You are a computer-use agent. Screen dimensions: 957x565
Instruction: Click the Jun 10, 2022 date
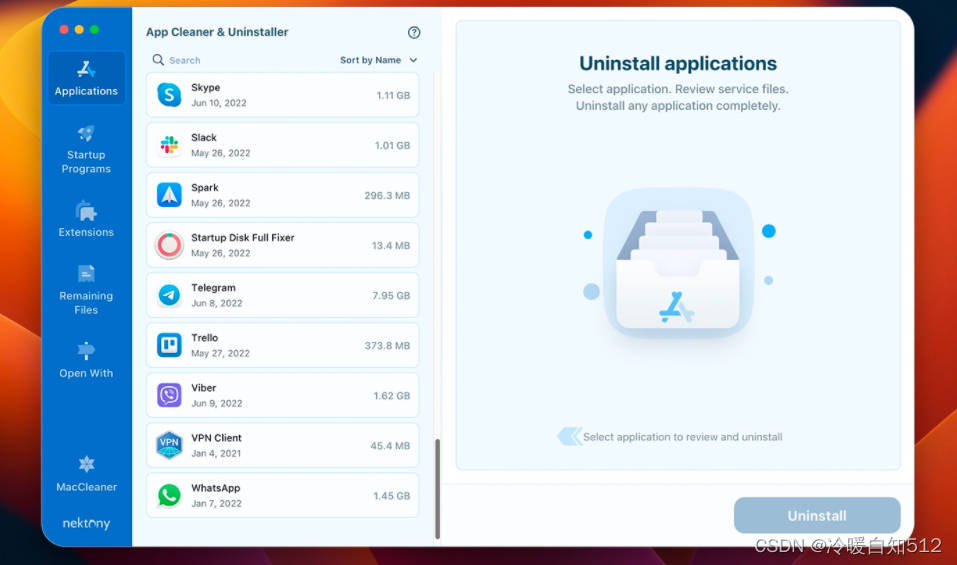[x=218, y=103]
